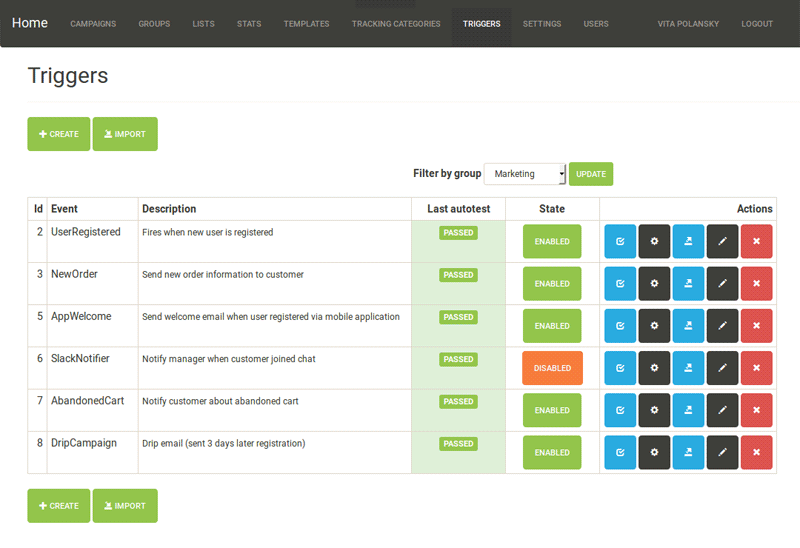Toggle the Enabled state of UserRegistered
Image resolution: width=800 pixels, height=548 pixels.
(x=552, y=242)
